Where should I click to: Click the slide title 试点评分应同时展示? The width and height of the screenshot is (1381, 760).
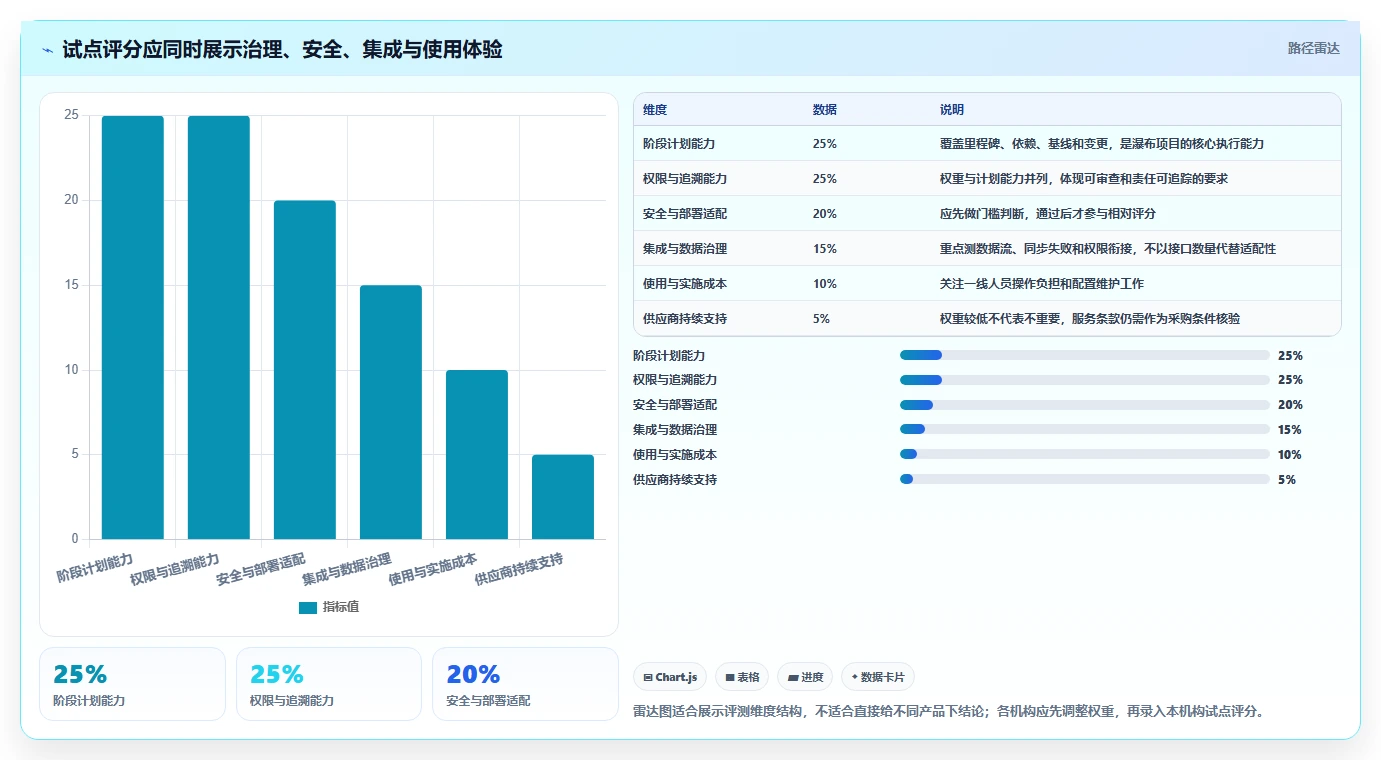(x=282, y=49)
